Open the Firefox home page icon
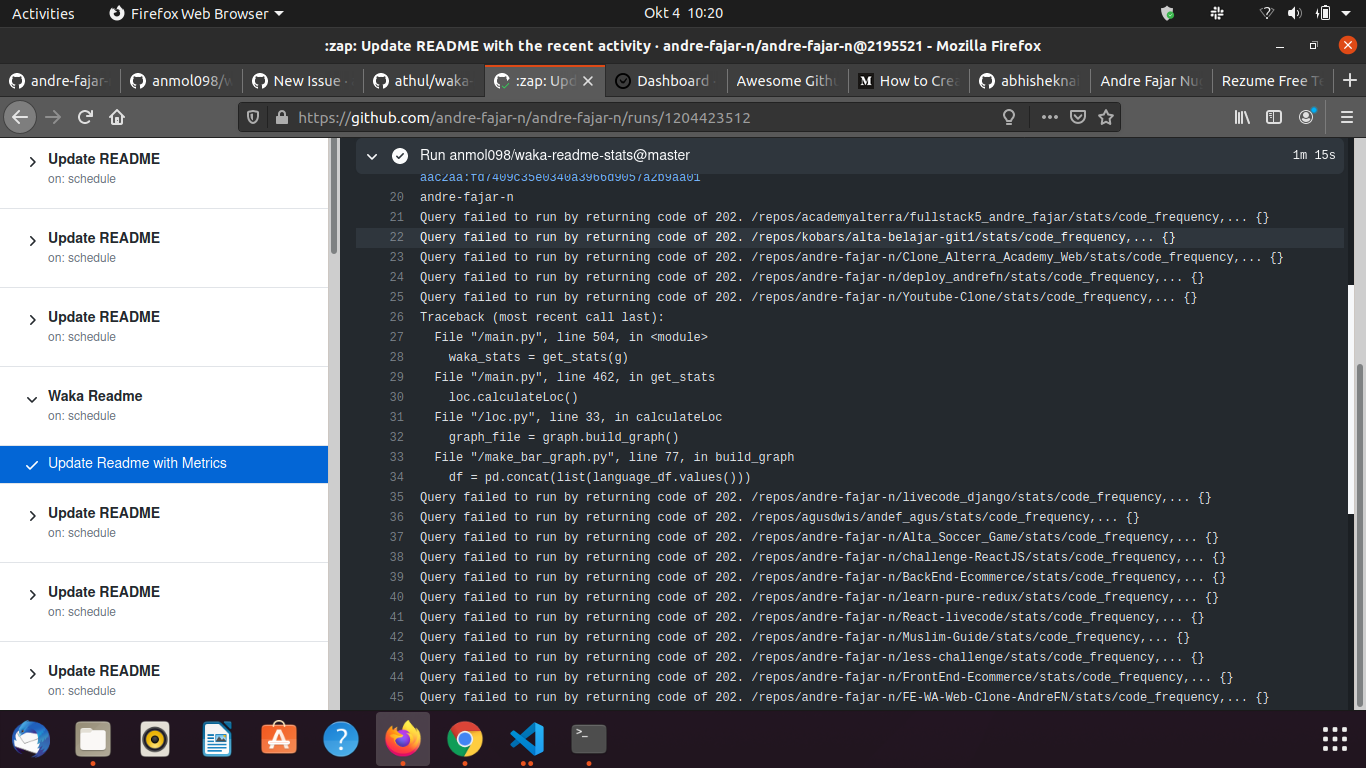The height and width of the screenshot is (768, 1366). tap(117, 117)
